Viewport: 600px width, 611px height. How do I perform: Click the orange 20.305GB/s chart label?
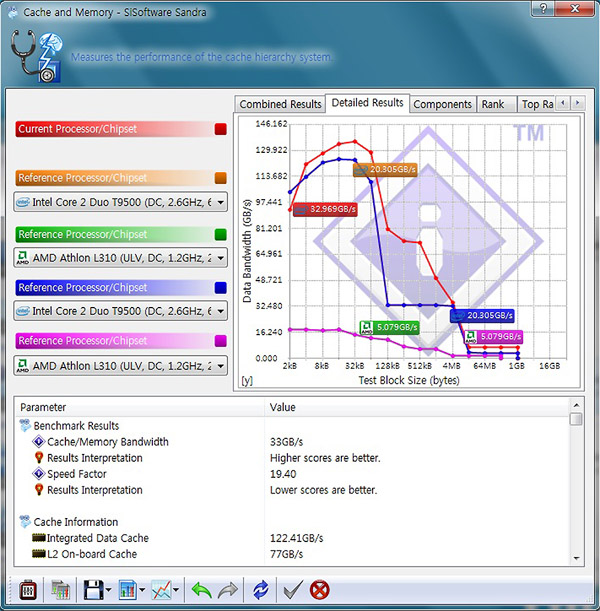(385, 170)
